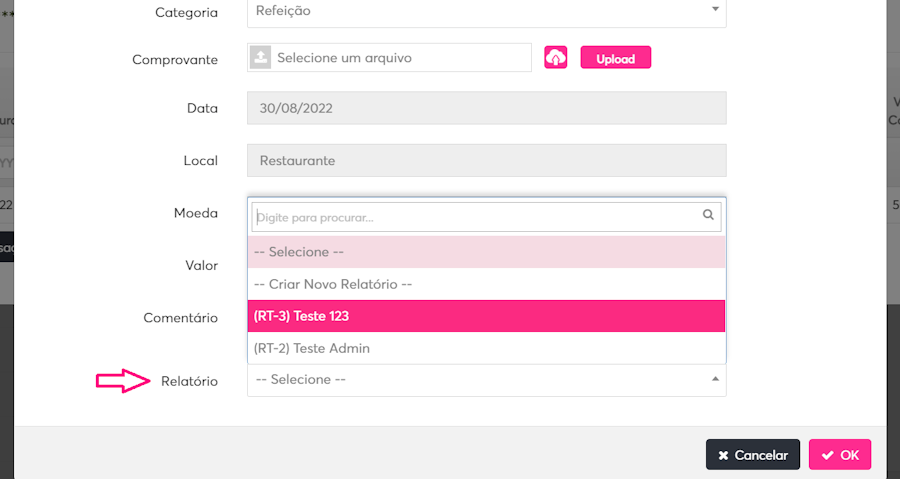Confirm with the OK button
Image resolution: width=900 pixels, height=479 pixels.
click(x=839, y=455)
